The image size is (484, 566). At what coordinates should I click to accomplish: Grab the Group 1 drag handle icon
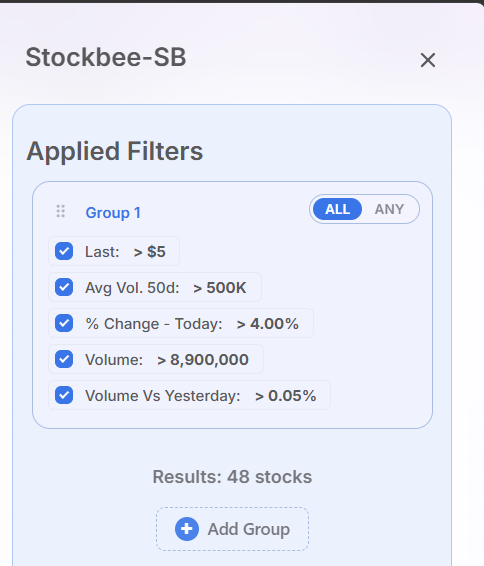61,211
